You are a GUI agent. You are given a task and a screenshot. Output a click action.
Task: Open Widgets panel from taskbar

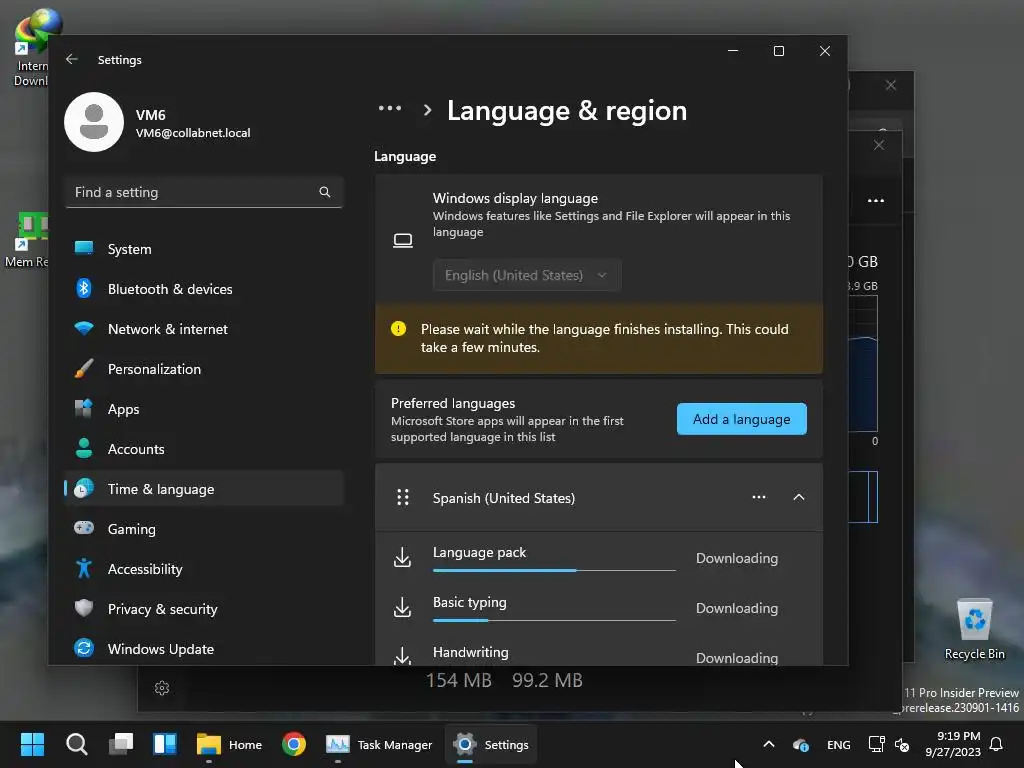click(x=165, y=744)
